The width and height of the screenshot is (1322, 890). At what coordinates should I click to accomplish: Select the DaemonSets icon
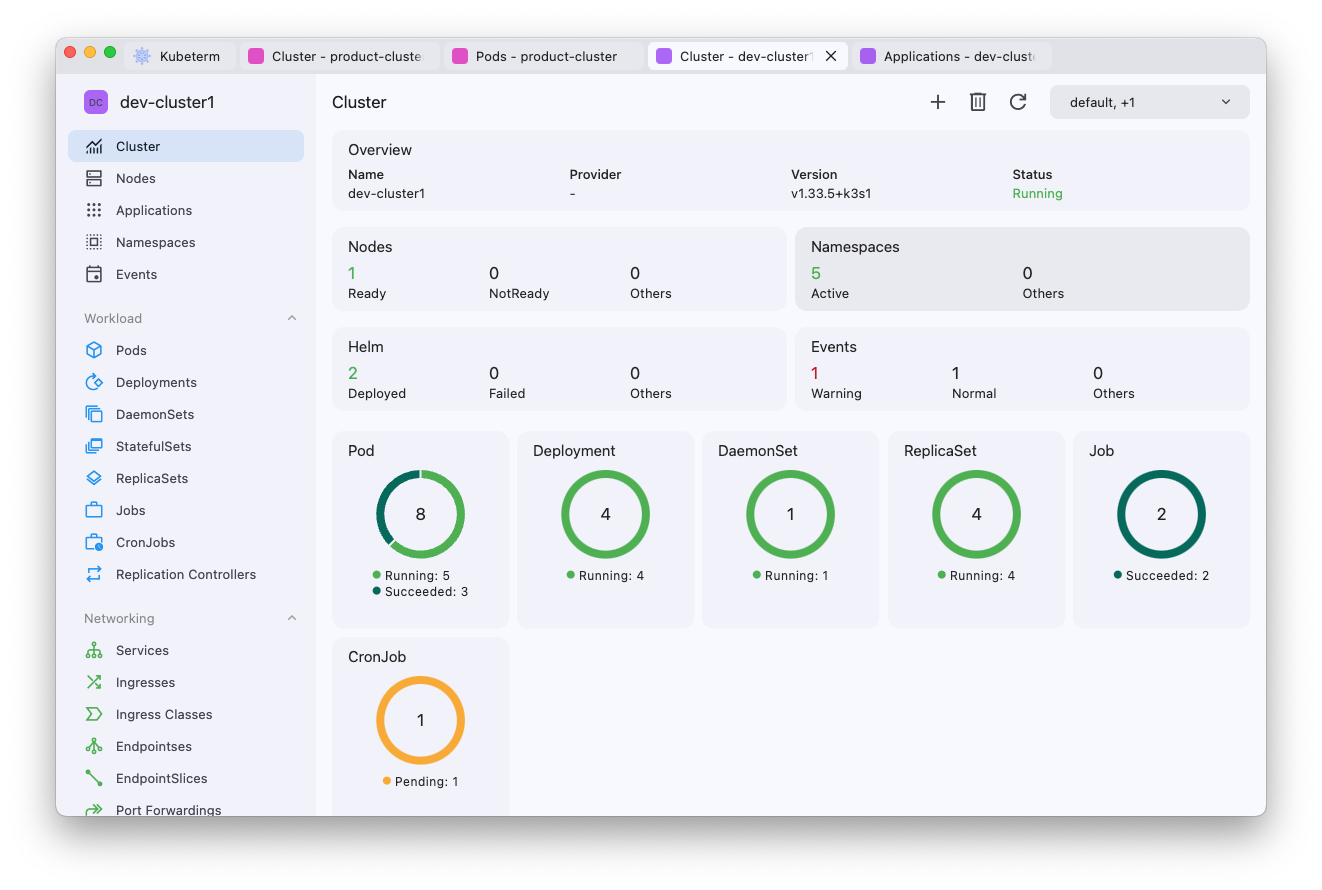94,414
